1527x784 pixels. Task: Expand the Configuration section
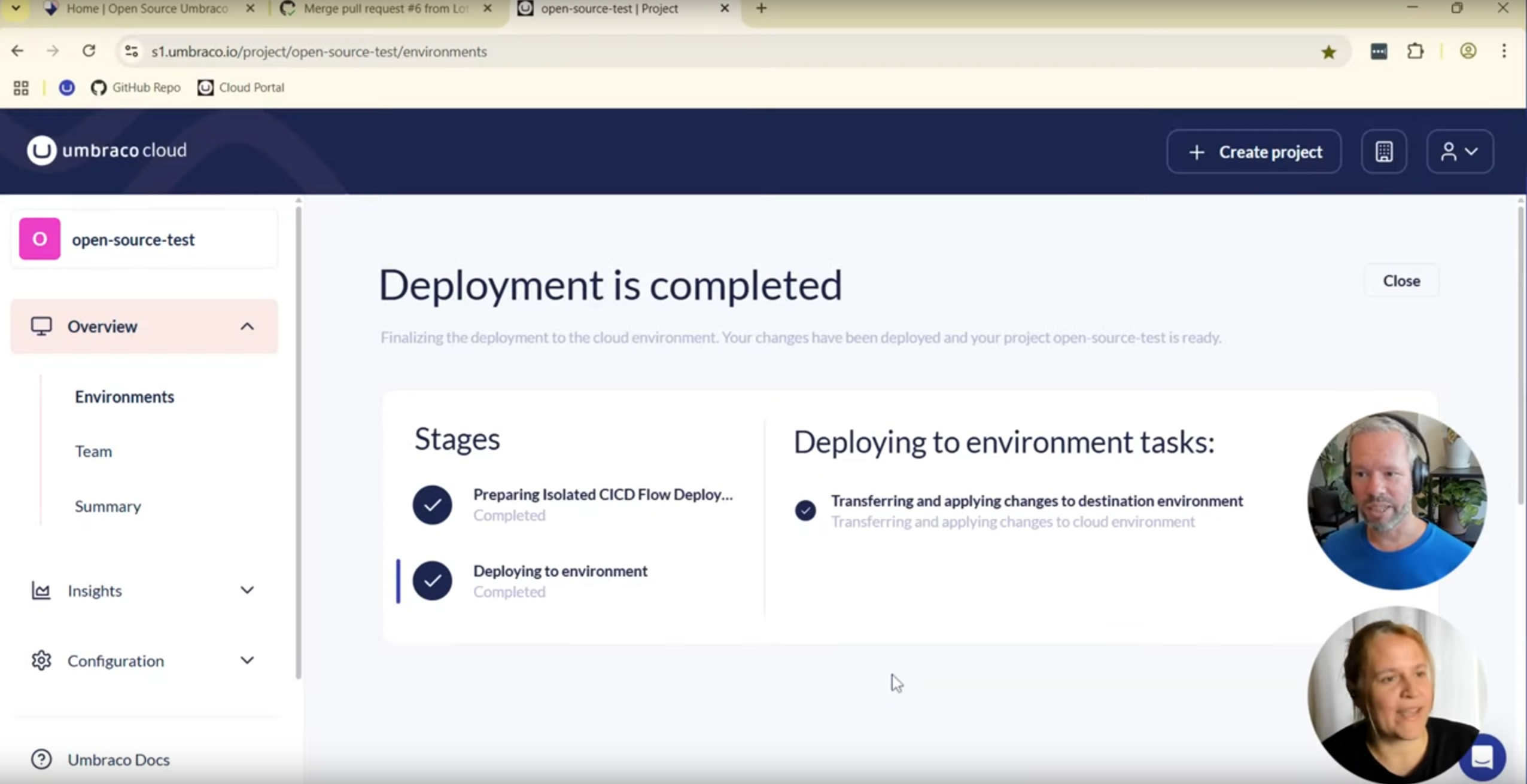[144, 661]
